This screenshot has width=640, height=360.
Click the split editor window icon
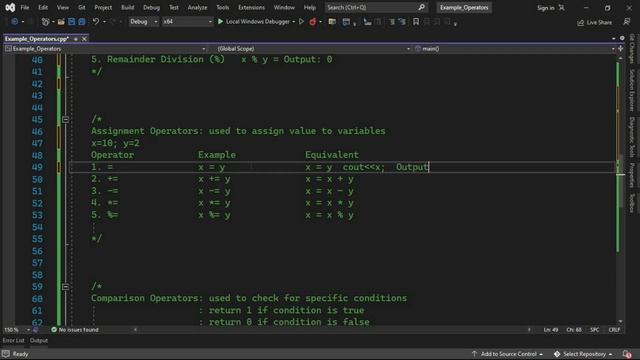click(x=621, y=49)
